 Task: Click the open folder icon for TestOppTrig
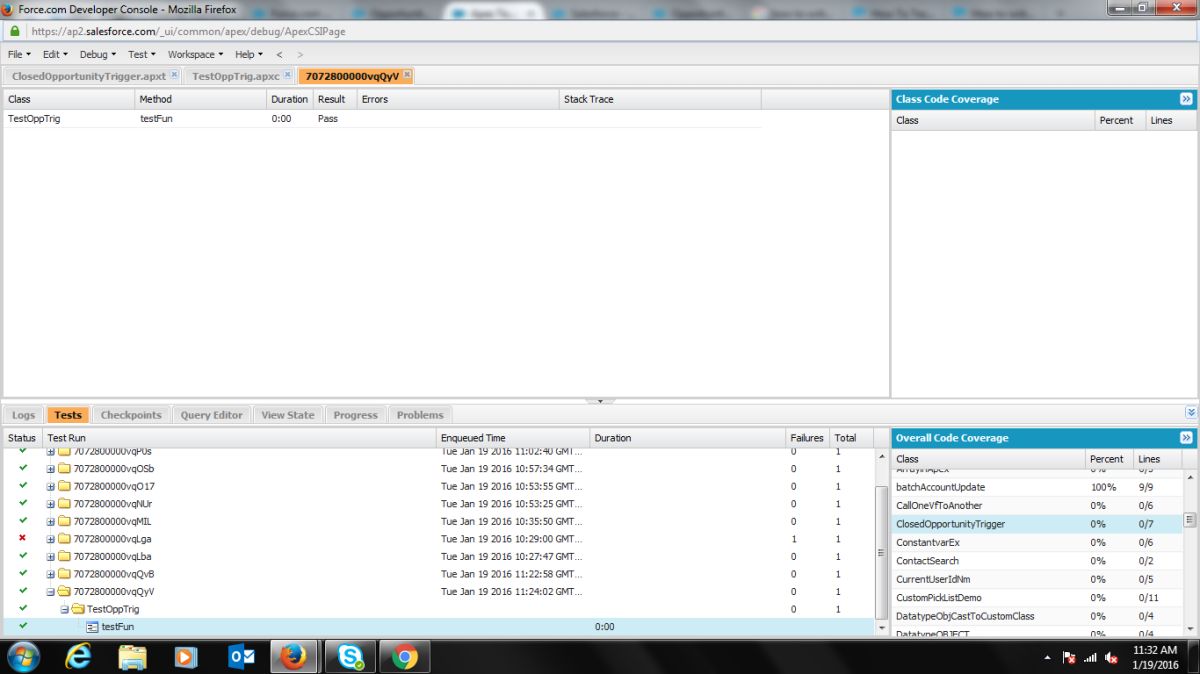78,609
